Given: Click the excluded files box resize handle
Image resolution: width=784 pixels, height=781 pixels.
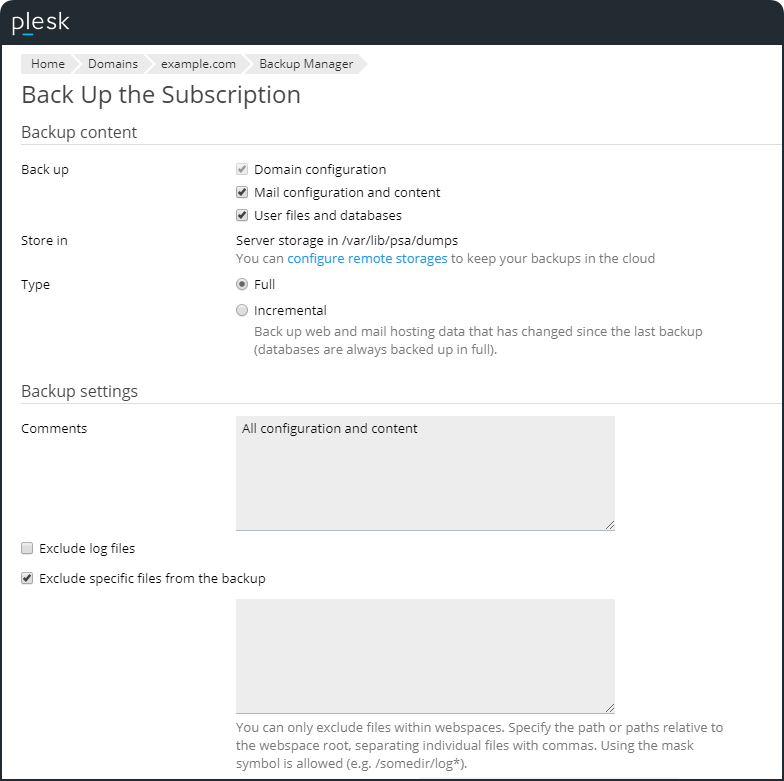Looking at the screenshot, I should coord(609,708).
